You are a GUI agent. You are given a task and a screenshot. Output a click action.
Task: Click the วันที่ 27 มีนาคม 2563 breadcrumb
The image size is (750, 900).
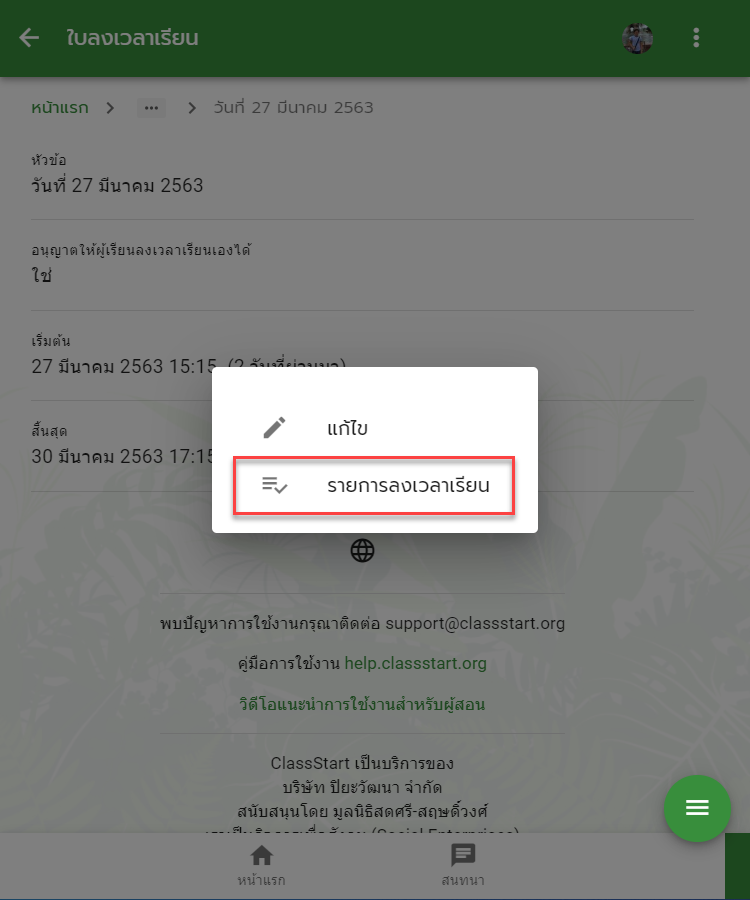[293, 108]
